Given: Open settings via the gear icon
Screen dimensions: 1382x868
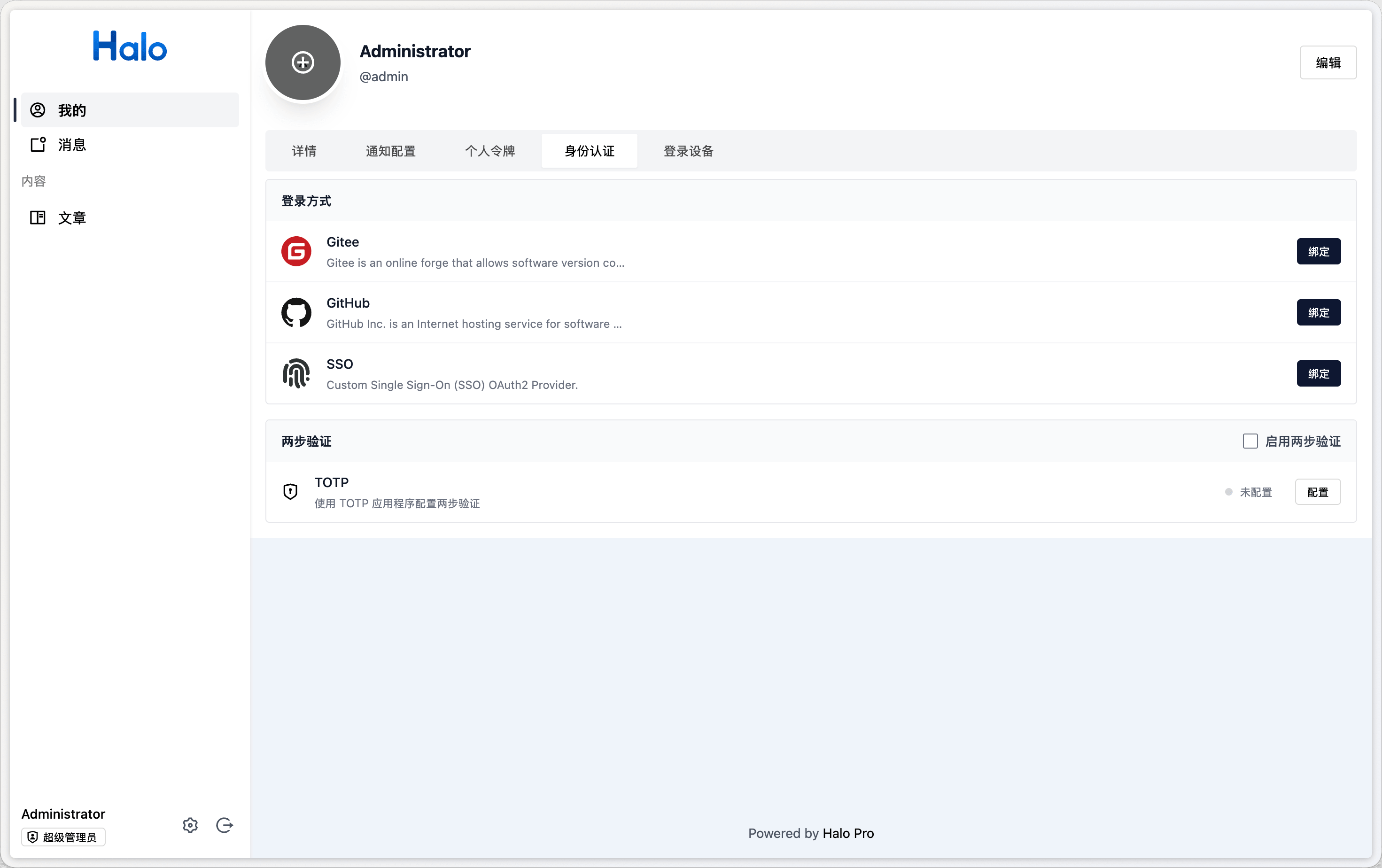Looking at the screenshot, I should 190,825.
